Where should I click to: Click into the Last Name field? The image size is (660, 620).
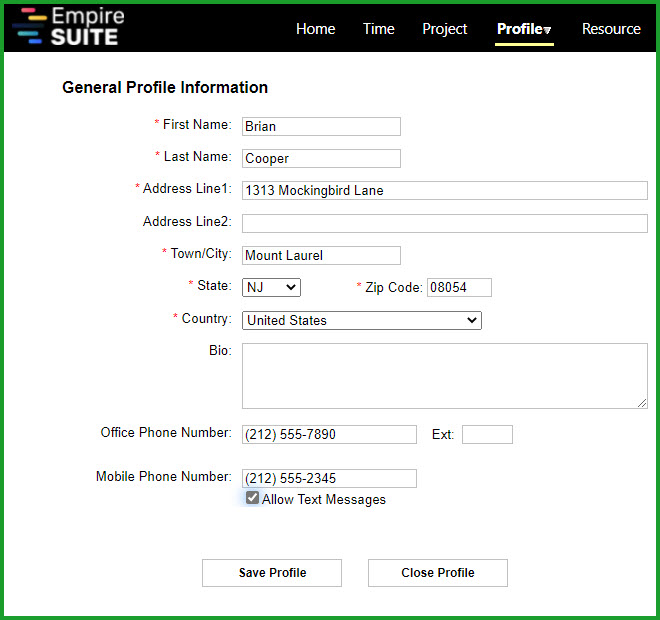tap(321, 158)
